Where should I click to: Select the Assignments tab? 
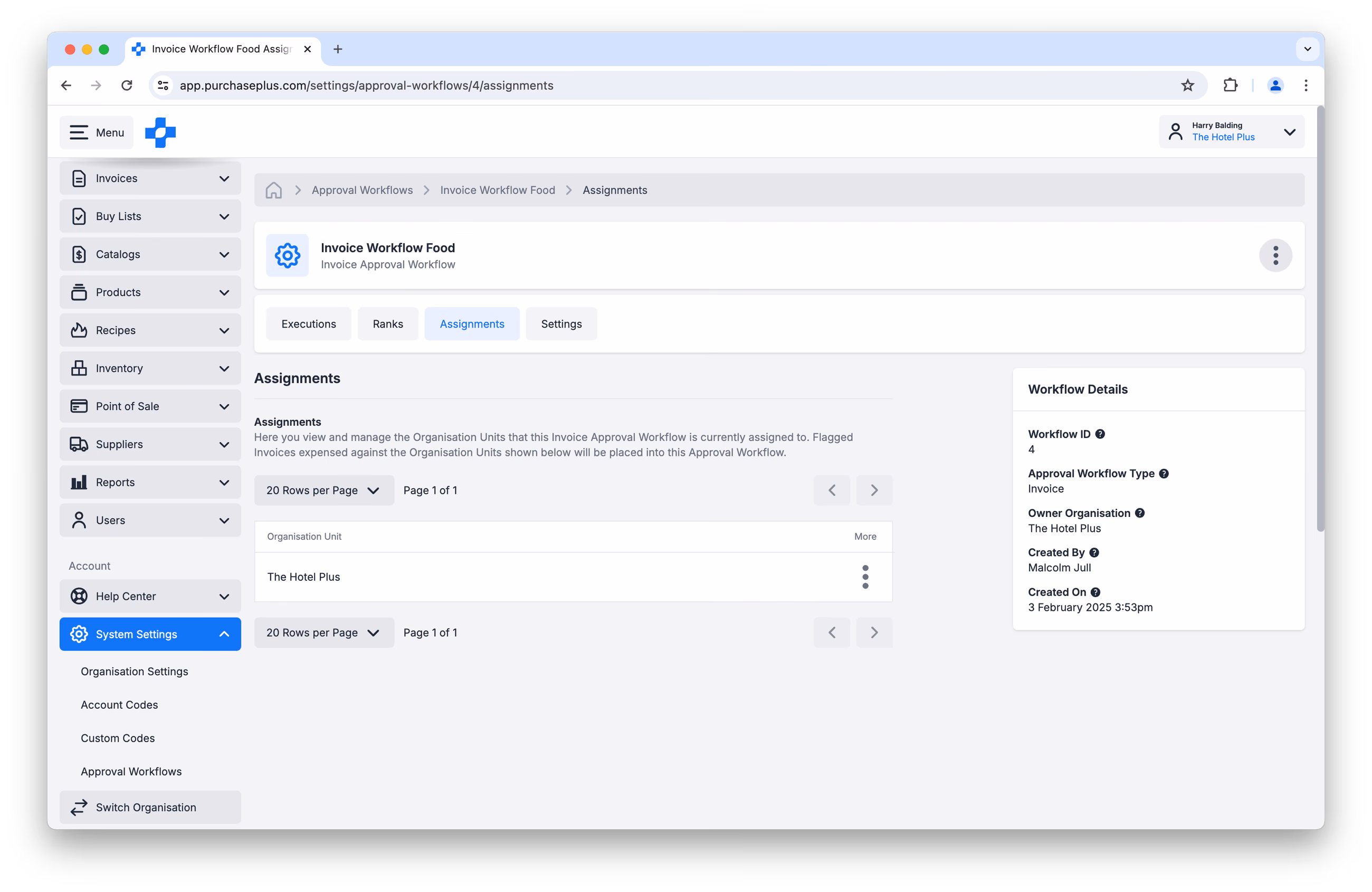(x=472, y=324)
